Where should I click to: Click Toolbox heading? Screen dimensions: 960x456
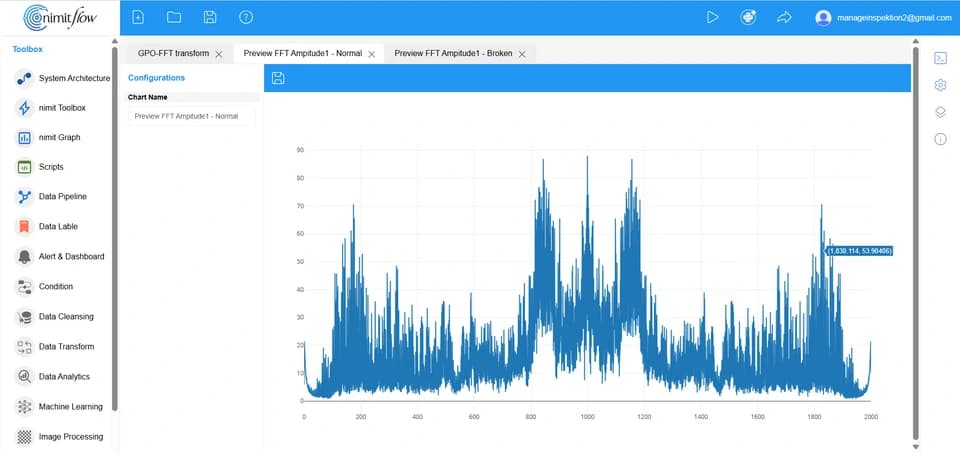tap(28, 49)
